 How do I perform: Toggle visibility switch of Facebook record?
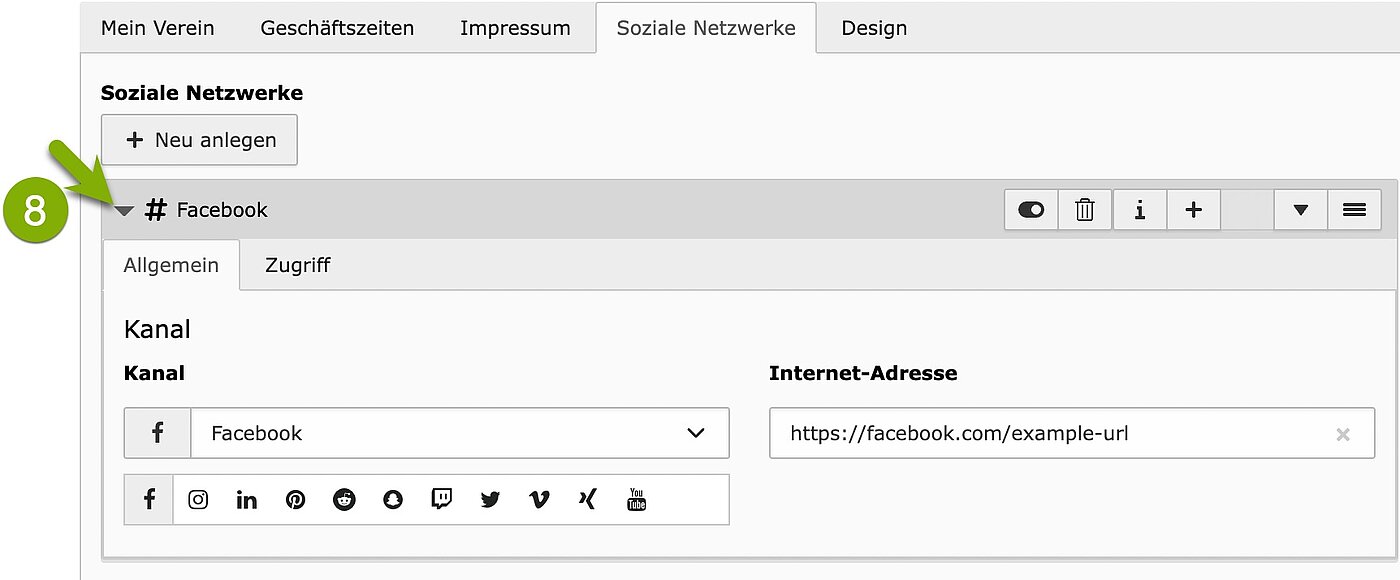click(1031, 210)
